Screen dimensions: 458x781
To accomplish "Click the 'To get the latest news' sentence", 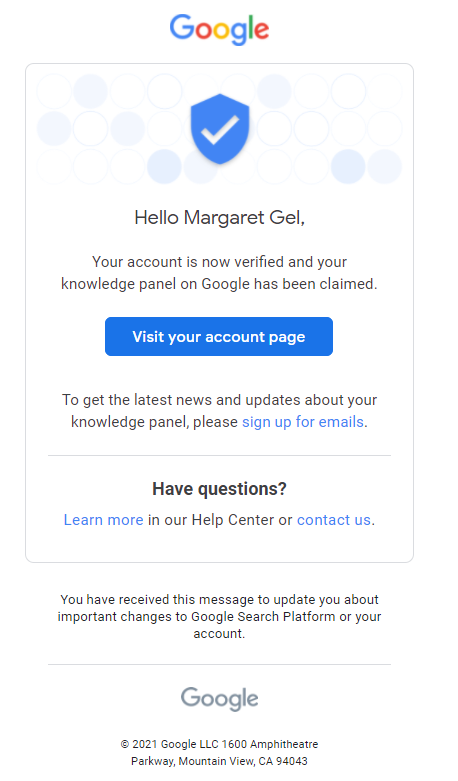I will coord(220,411).
